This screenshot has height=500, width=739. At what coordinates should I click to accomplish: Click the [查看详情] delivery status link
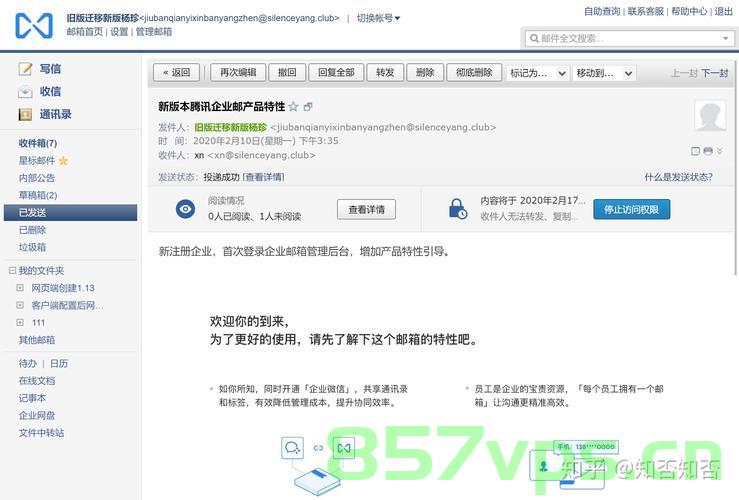(x=263, y=177)
